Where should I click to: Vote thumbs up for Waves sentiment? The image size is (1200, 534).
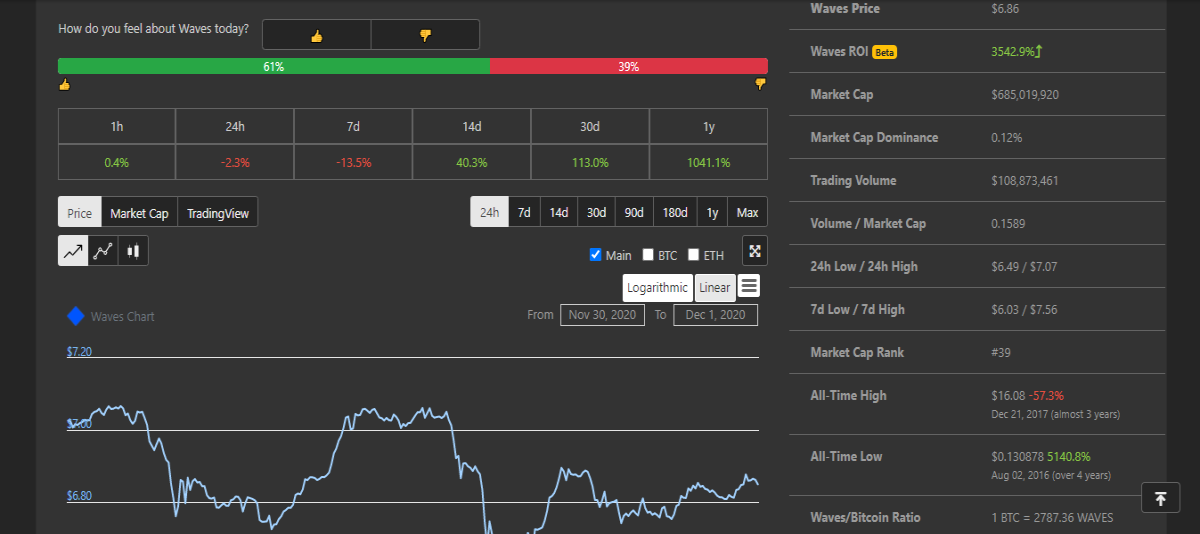click(x=316, y=35)
